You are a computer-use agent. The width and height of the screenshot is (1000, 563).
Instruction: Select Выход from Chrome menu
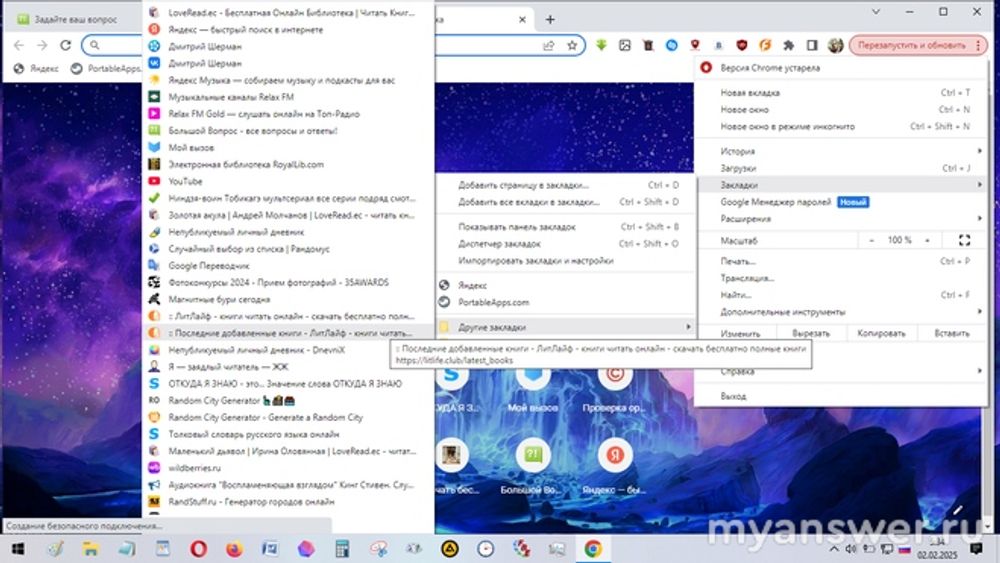[x=841, y=397]
